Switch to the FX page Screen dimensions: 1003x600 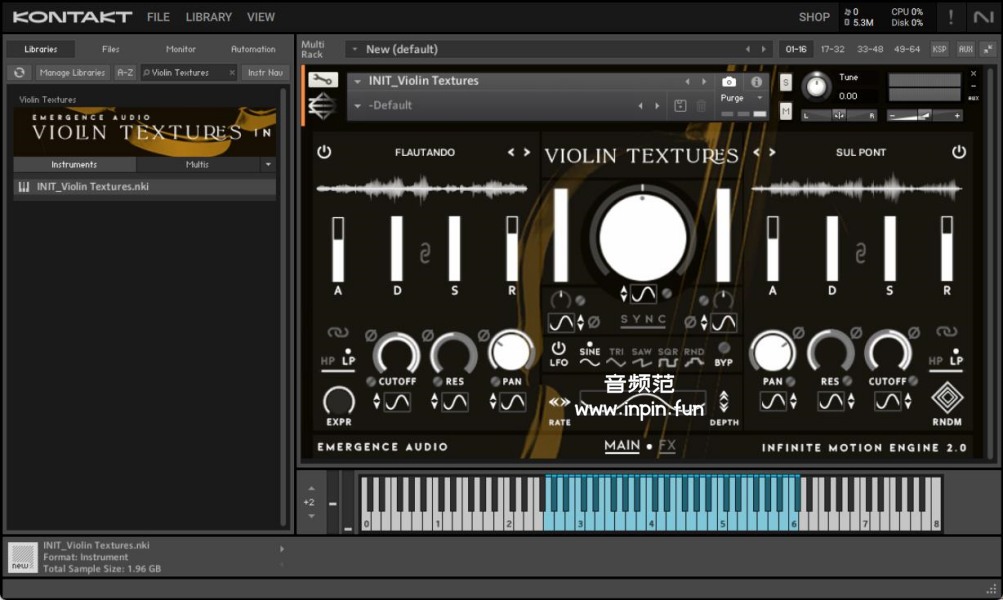click(x=667, y=446)
